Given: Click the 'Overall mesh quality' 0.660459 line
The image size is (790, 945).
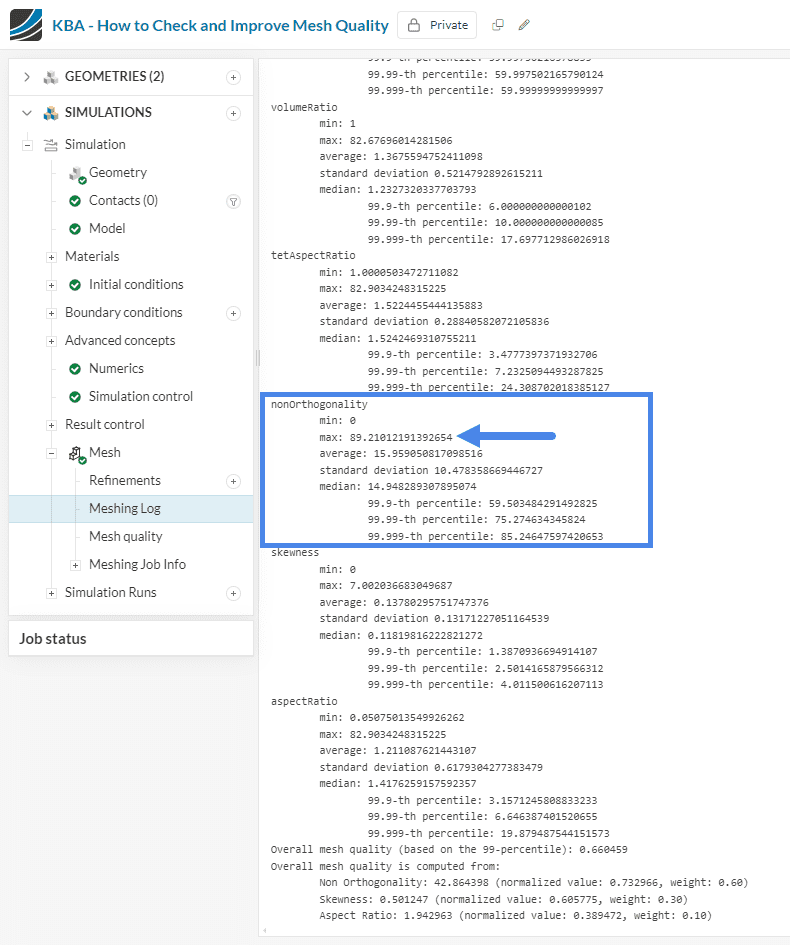Looking at the screenshot, I should [x=449, y=850].
